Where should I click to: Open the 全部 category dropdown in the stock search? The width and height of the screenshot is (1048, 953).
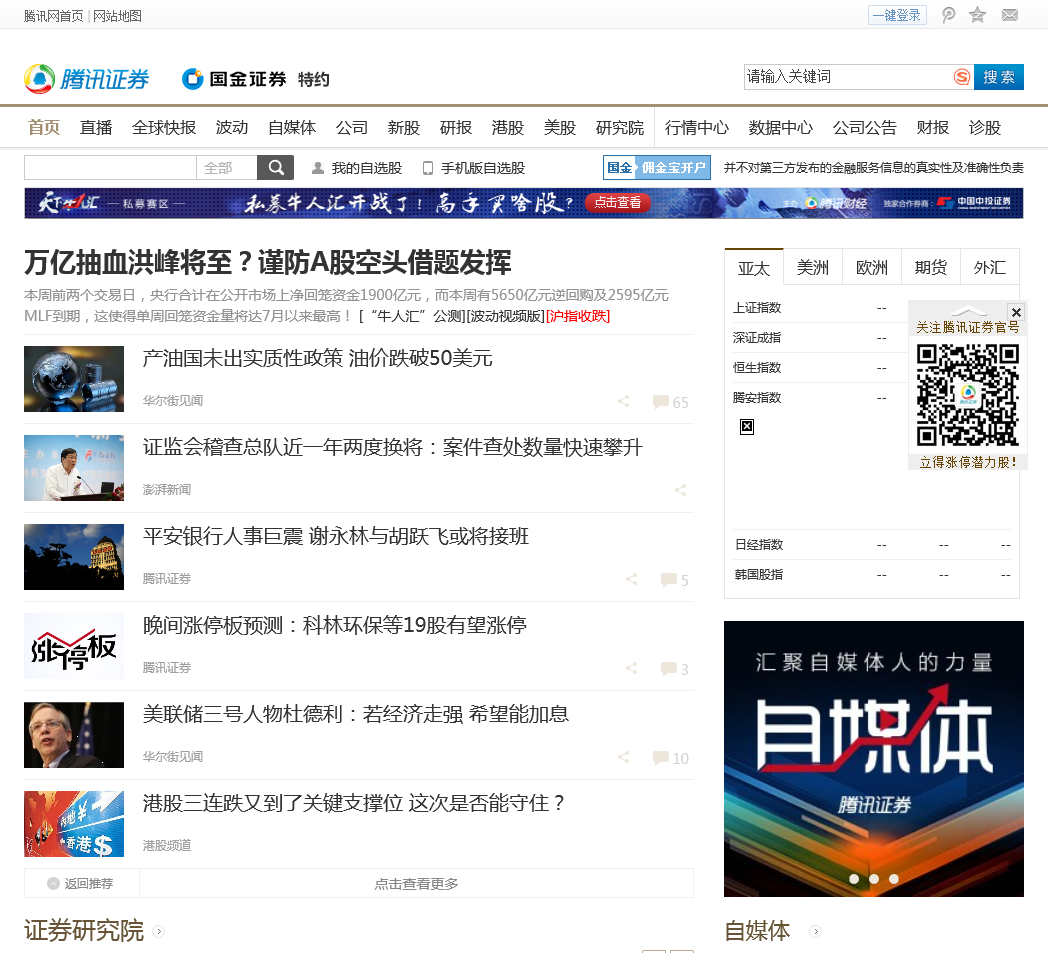(x=227, y=168)
